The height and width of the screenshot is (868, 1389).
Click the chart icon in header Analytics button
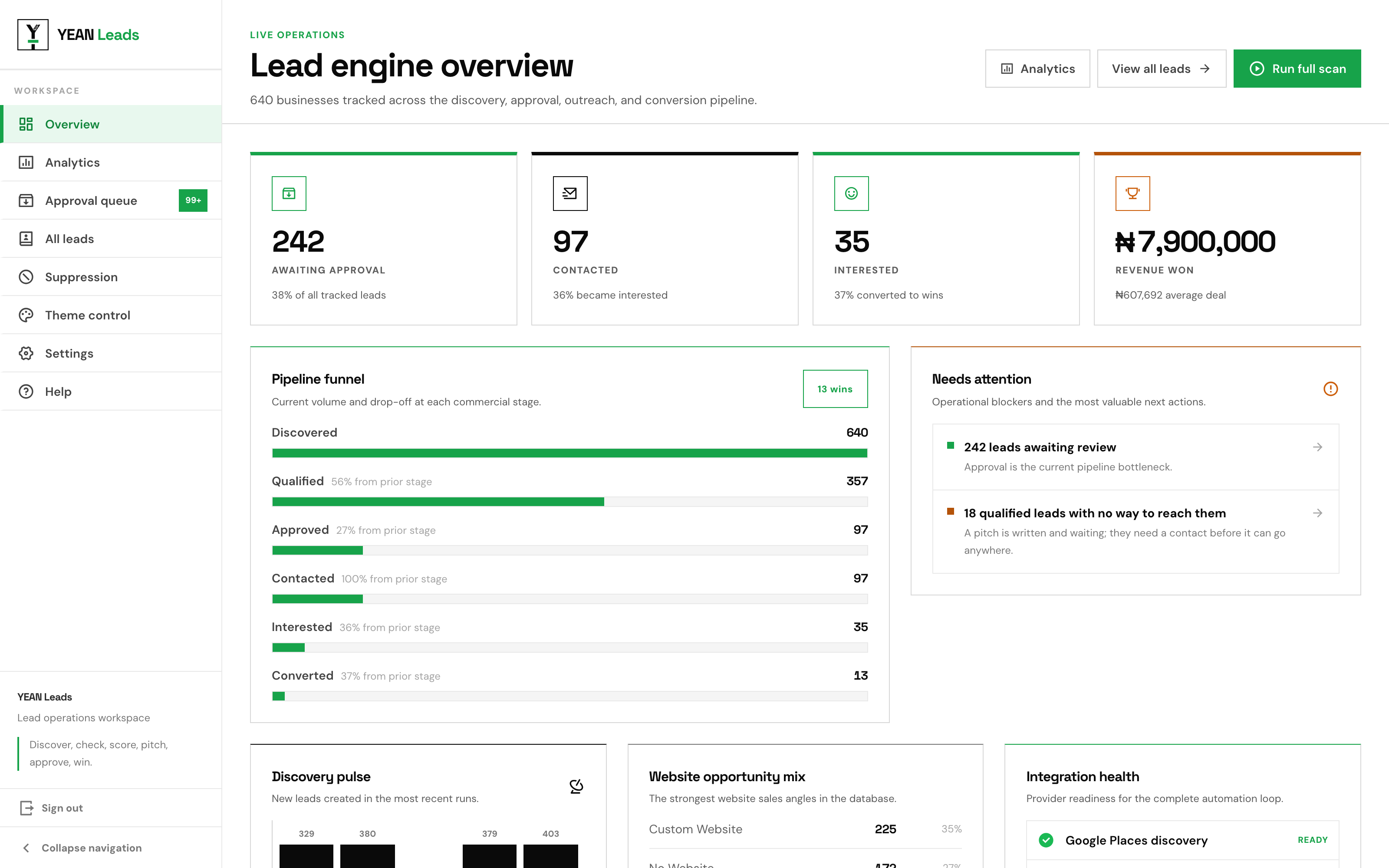coord(1007,68)
